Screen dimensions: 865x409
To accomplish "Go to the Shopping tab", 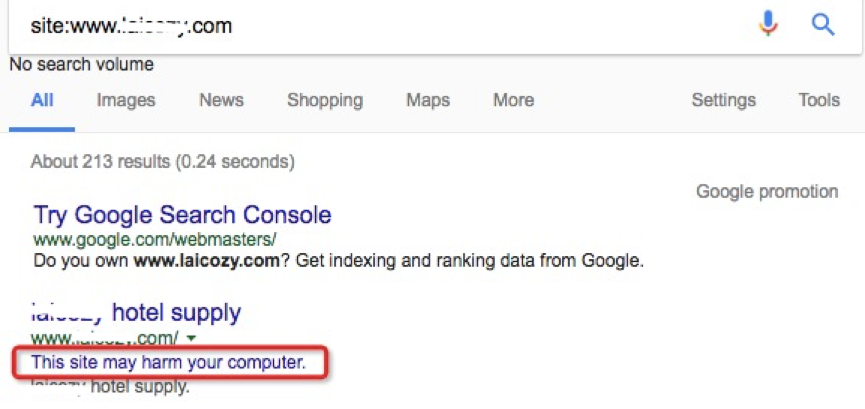I will (x=324, y=100).
